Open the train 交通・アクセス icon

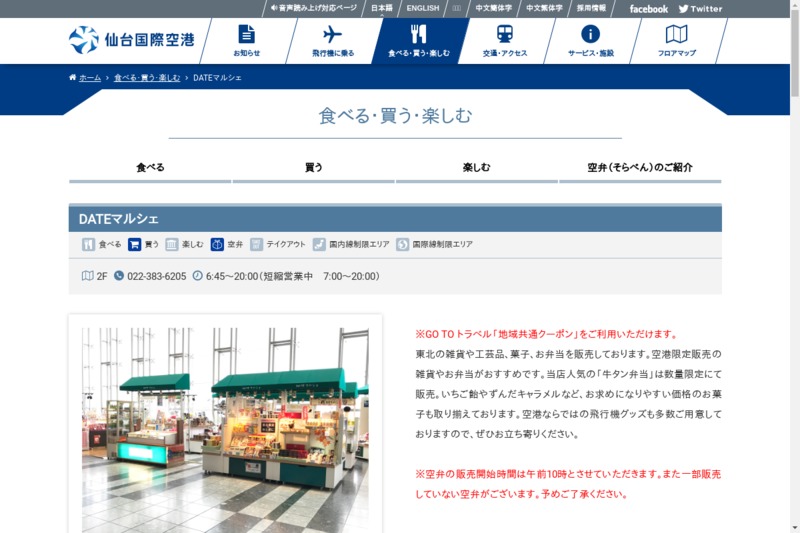coord(504,34)
